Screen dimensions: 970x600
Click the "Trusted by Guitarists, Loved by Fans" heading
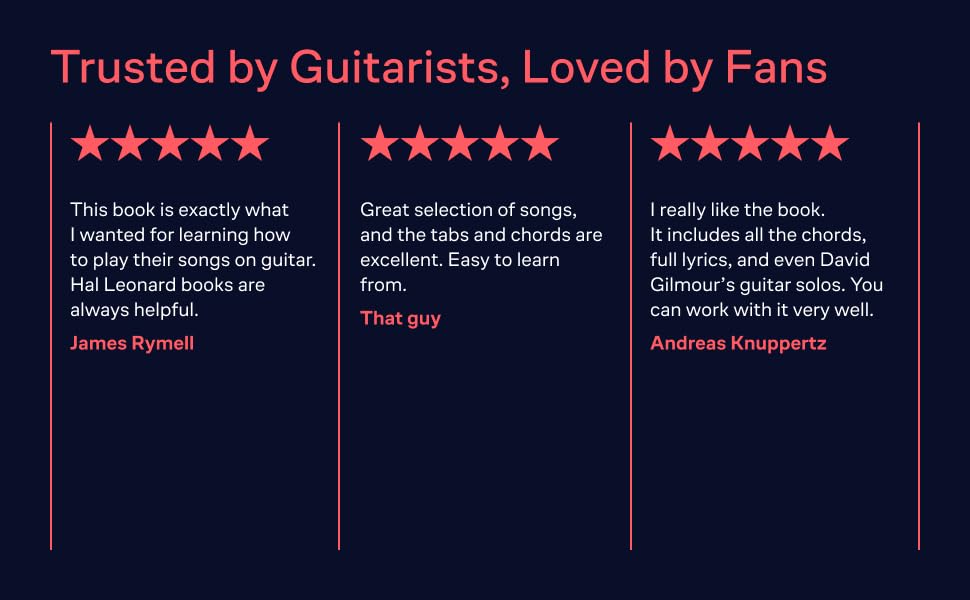click(439, 67)
